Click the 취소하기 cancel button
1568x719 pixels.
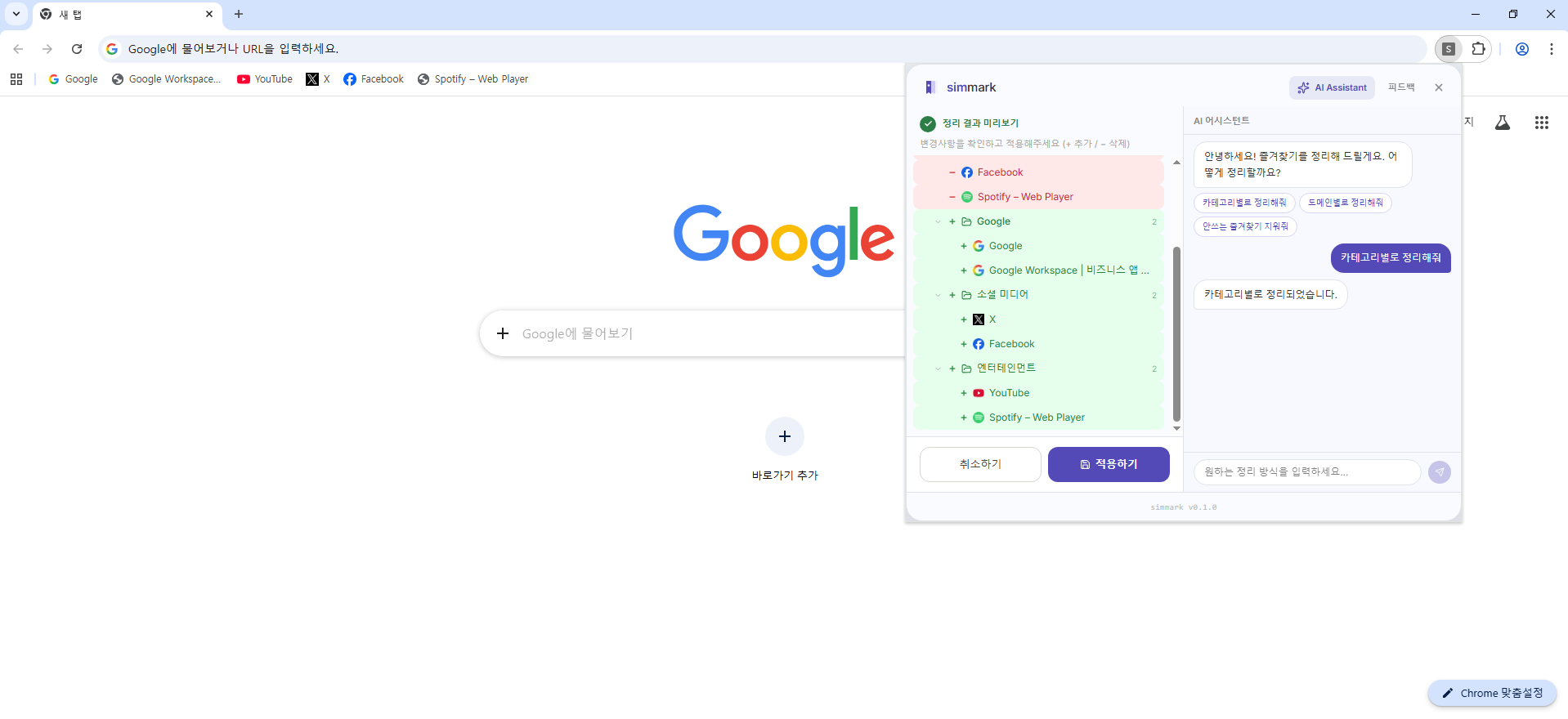(x=980, y=464)
